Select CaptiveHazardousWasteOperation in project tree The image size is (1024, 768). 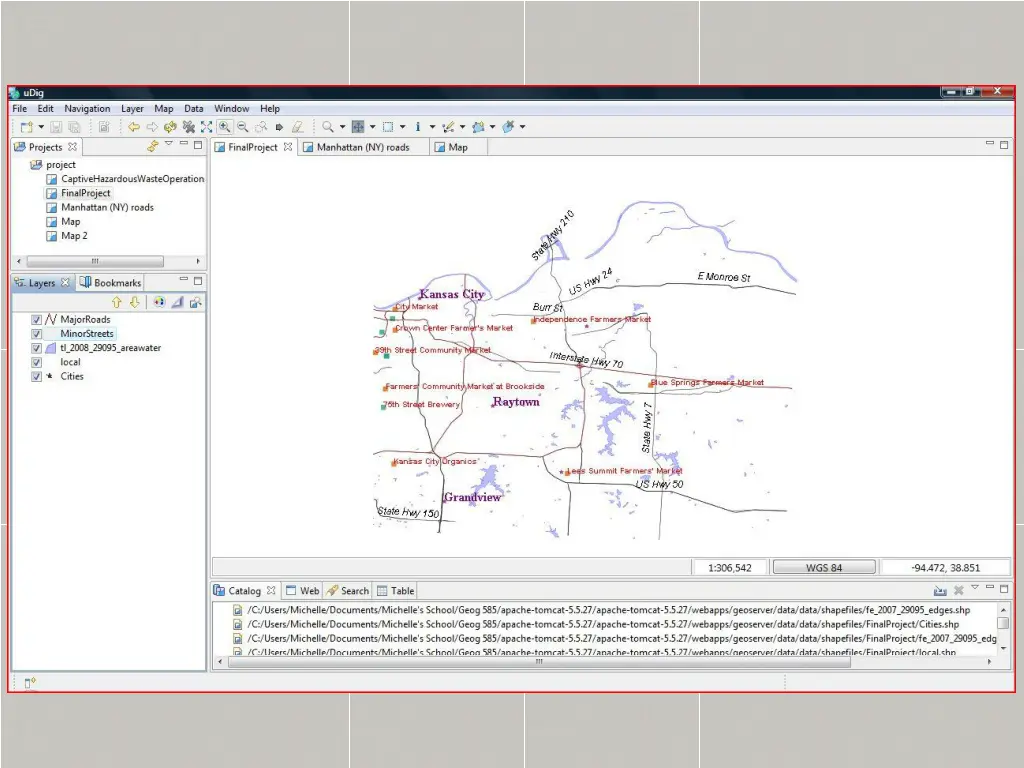pyautogui.click(x=133, y=179)
